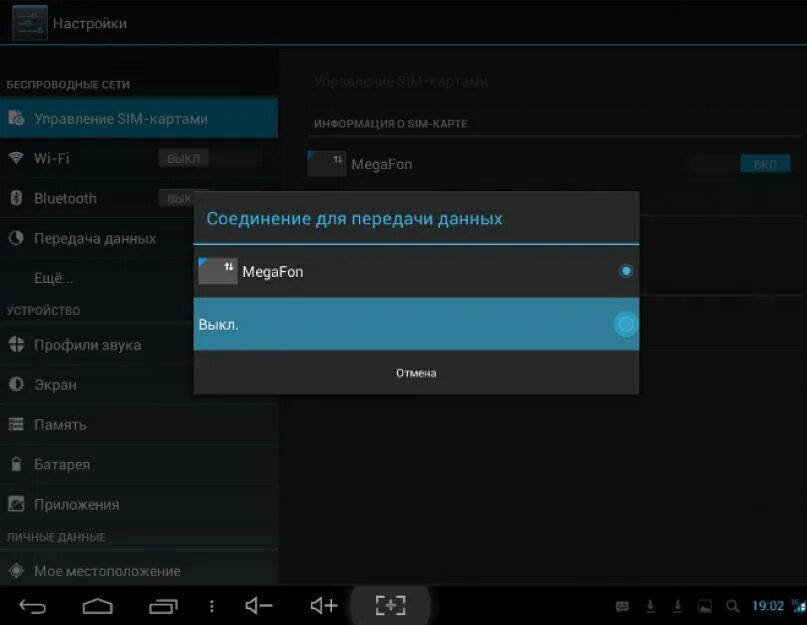
Task: Click the applications icon in sidebar
Action: click(16, 504)
